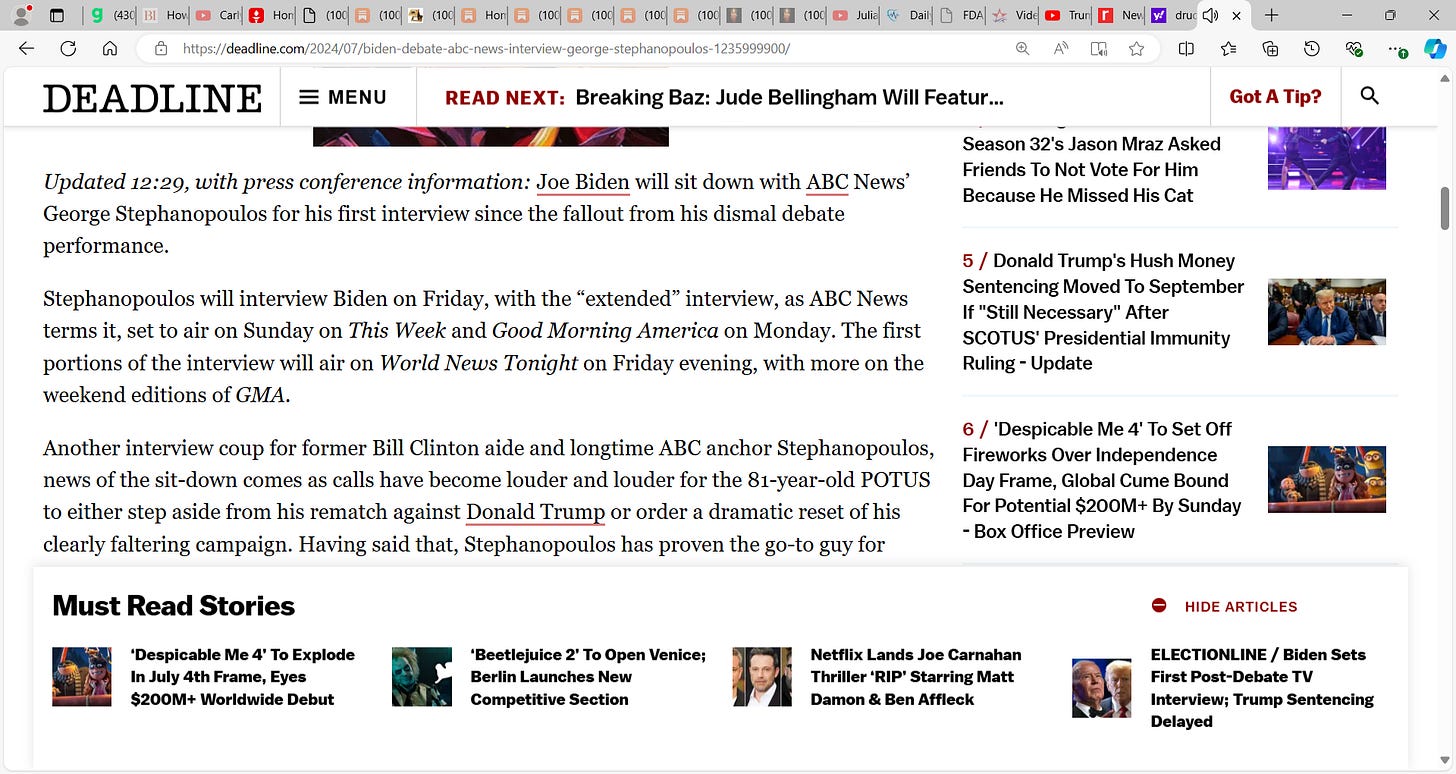Image resolution: width=1456 pixels, height=774 pixels.
Task: Switch to the BI 'How' tab
Action: pos(165,15)
